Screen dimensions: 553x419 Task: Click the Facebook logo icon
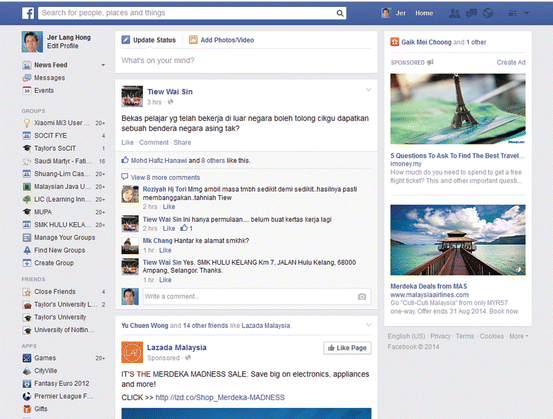point(28,13)
